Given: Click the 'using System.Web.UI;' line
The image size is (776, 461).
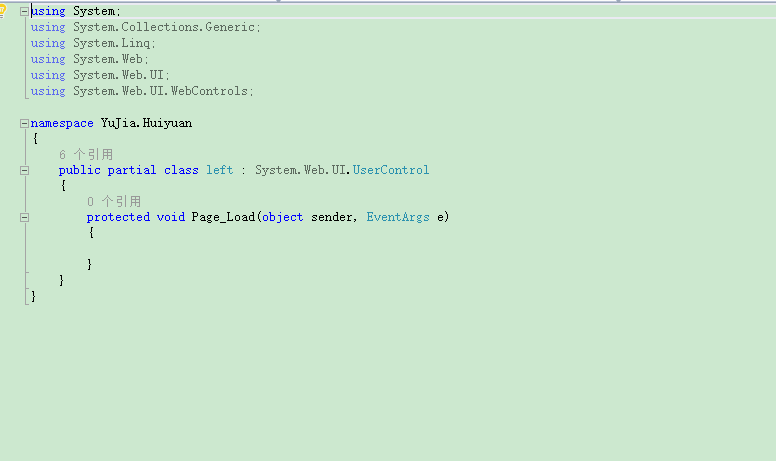Looking at the screenshot, I should 100,75.
